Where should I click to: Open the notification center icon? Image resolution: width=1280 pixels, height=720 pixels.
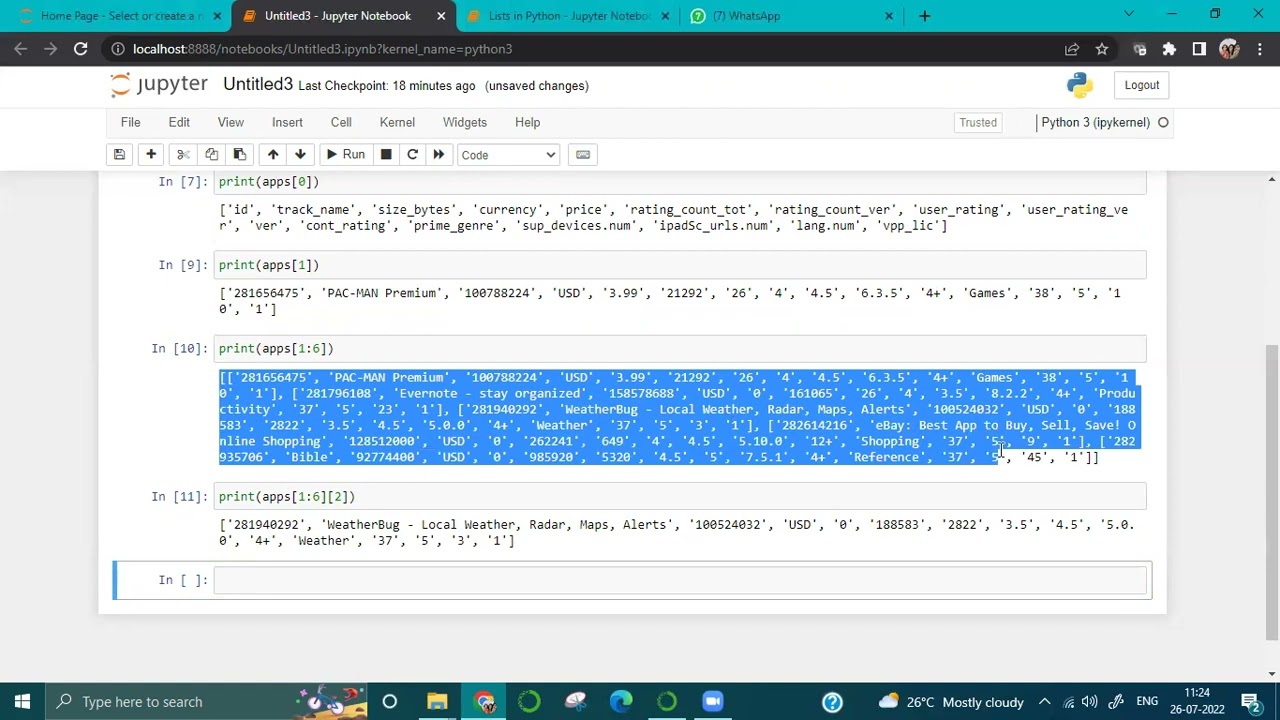1250,701
